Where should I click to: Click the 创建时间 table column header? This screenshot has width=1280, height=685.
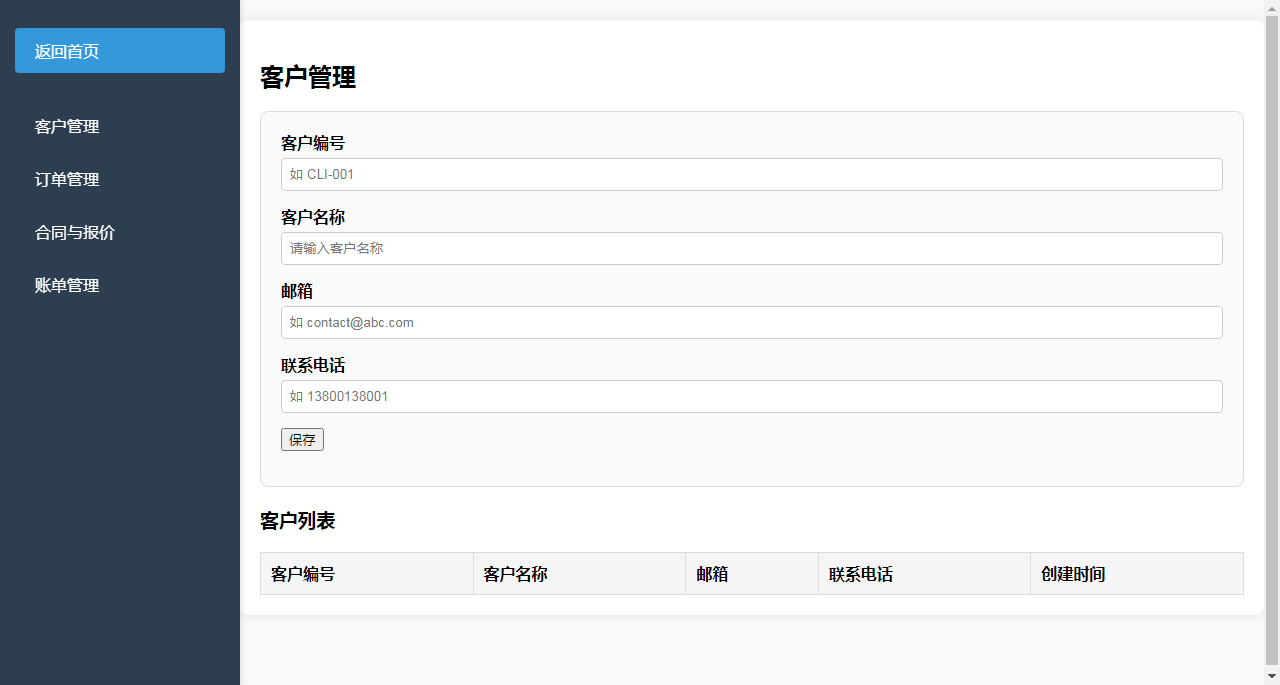click(1137, 574)
